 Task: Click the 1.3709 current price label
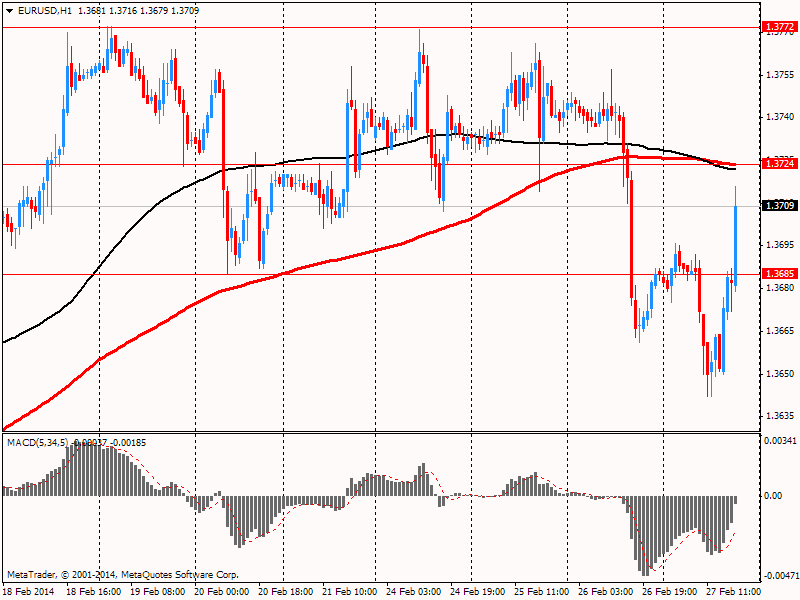tap(780, 206)
